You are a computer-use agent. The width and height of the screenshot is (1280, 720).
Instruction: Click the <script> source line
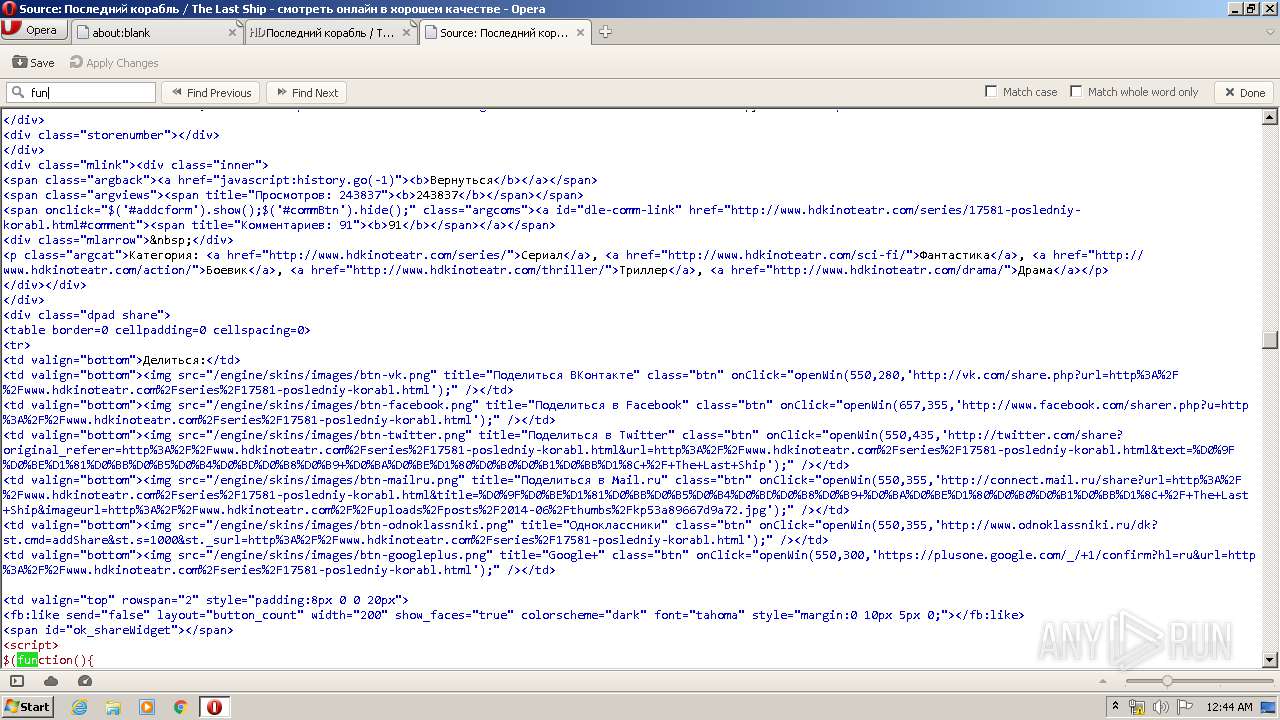(x=31, y=645)
